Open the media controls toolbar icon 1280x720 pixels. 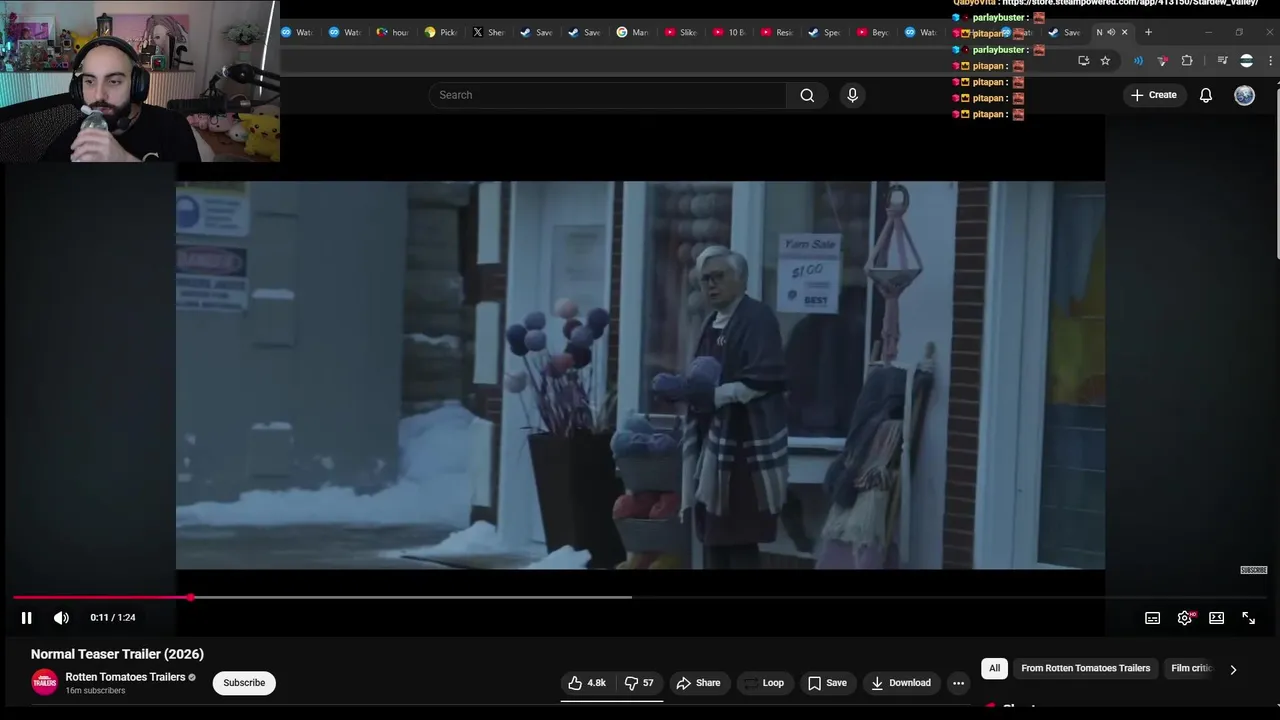1222,61
